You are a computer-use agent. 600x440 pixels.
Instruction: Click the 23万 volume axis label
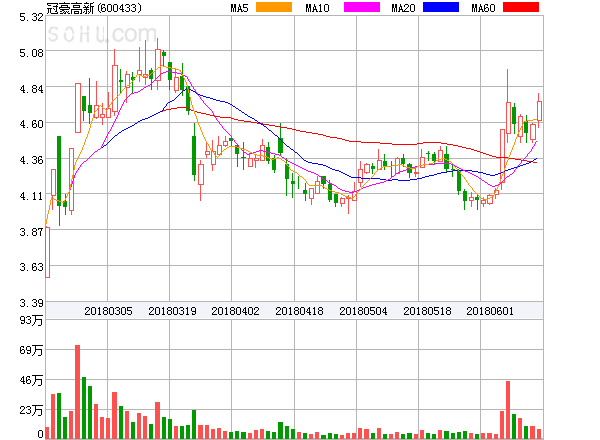coord(31,411)
